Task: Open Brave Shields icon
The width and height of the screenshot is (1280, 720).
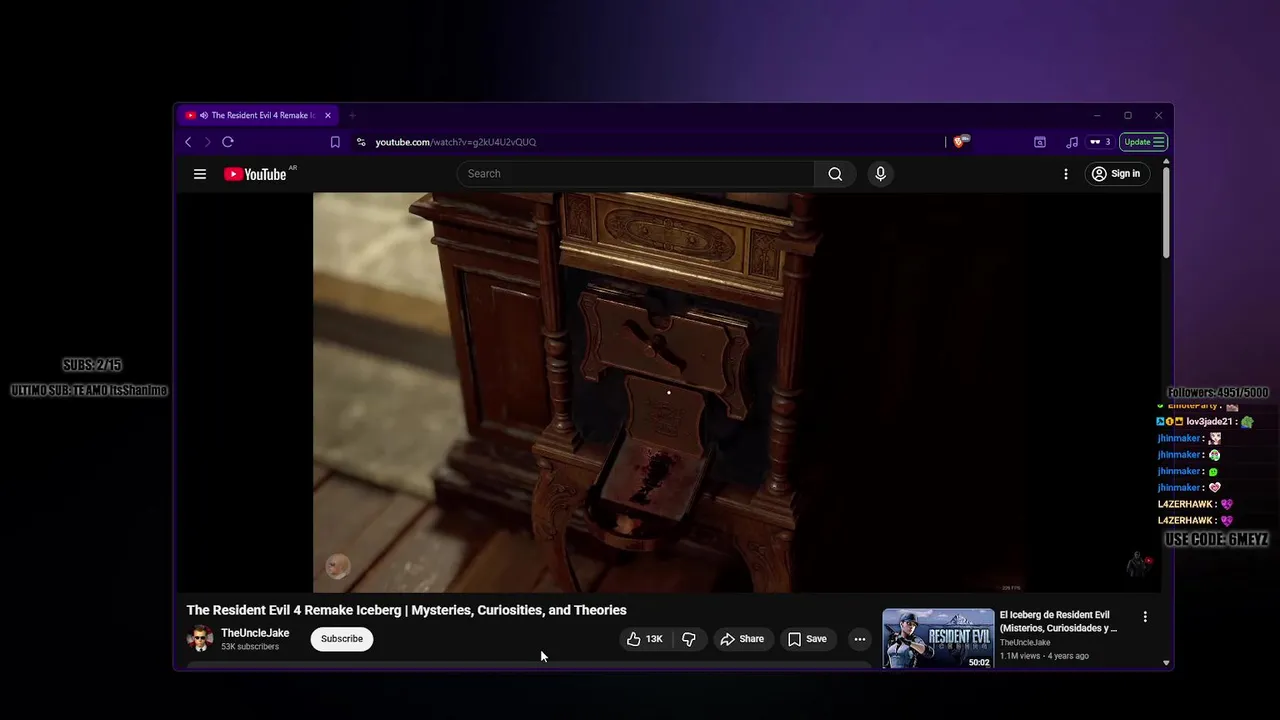Action: (960, 142)
